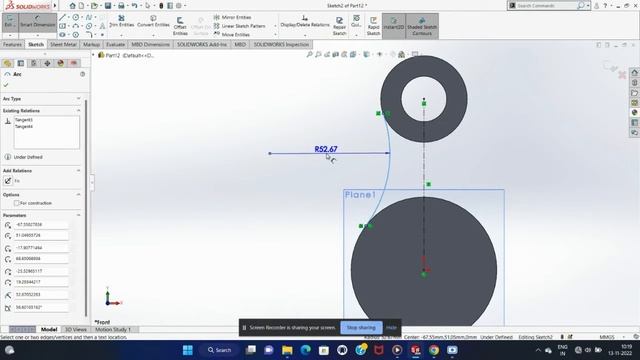Click the Save icon in title toolbar

click(108, 6)
